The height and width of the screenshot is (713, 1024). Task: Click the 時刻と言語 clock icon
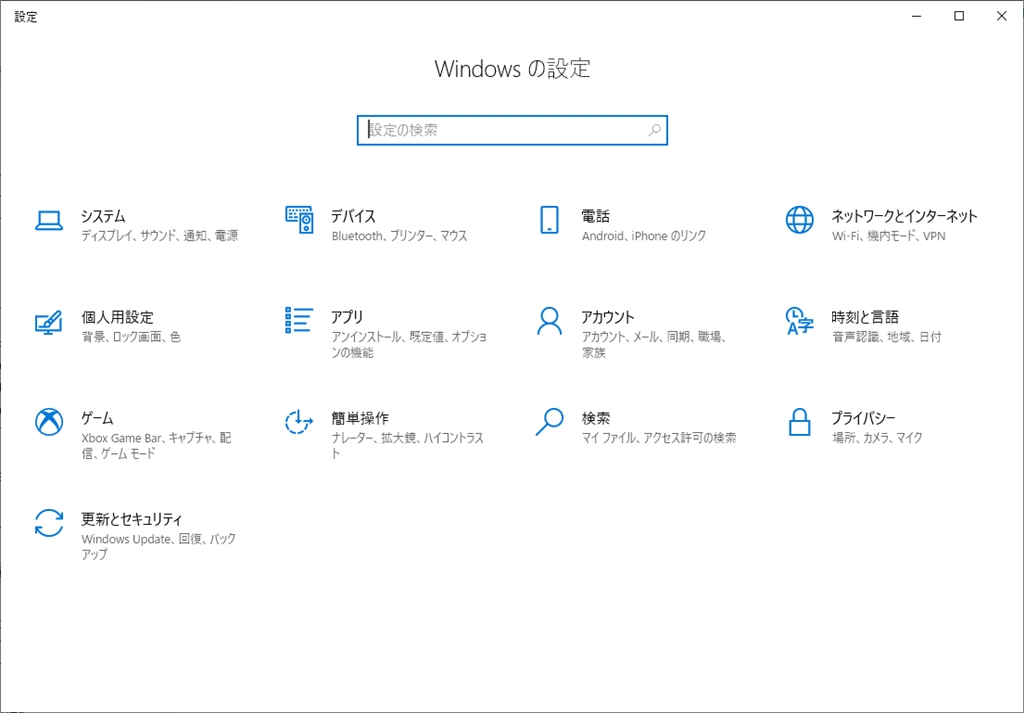(x=799, y=321)
